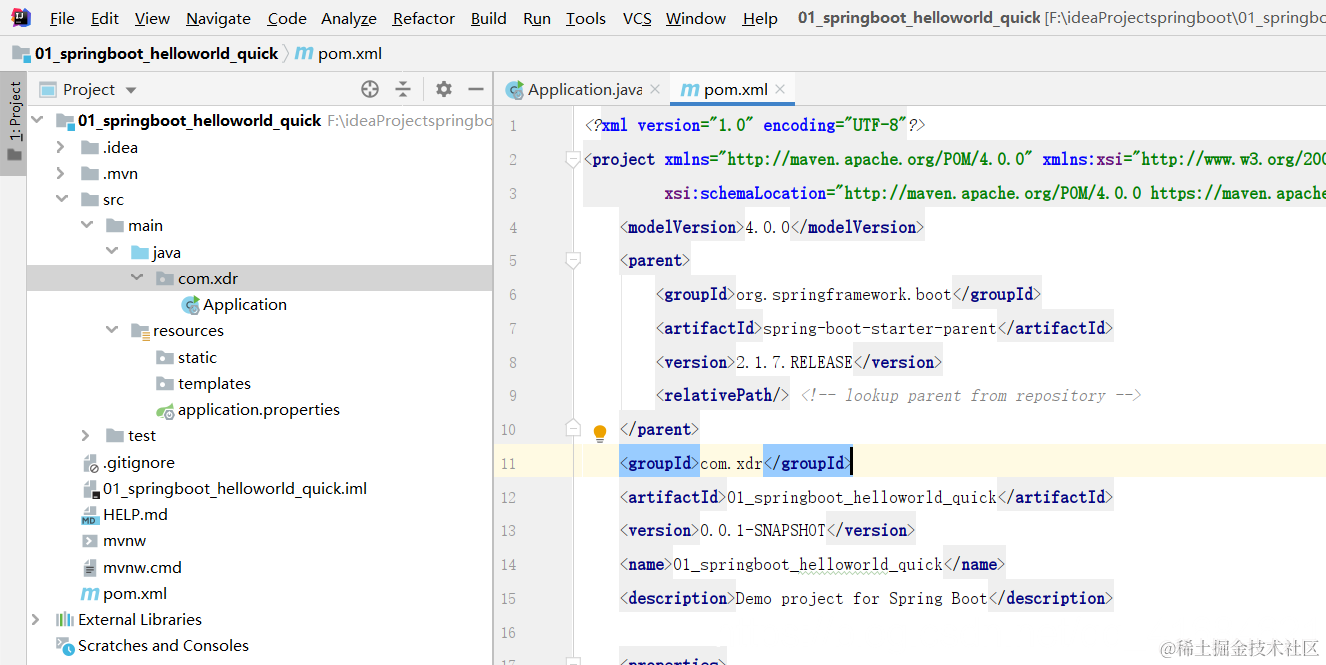The image size is (1326, 665).
Task: Expand External Libraries node
Action: 37,619
